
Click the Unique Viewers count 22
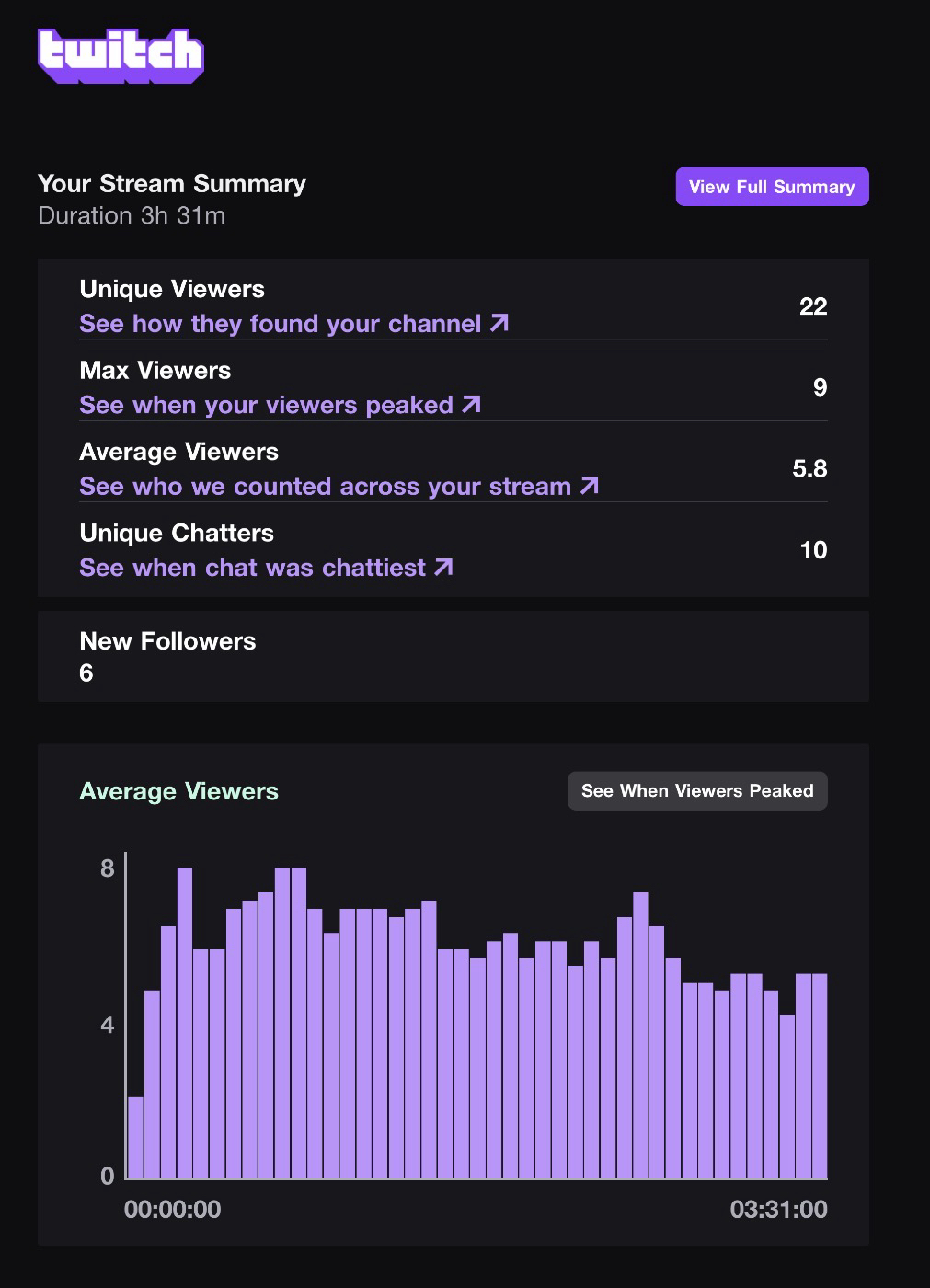tap(813, 306)
